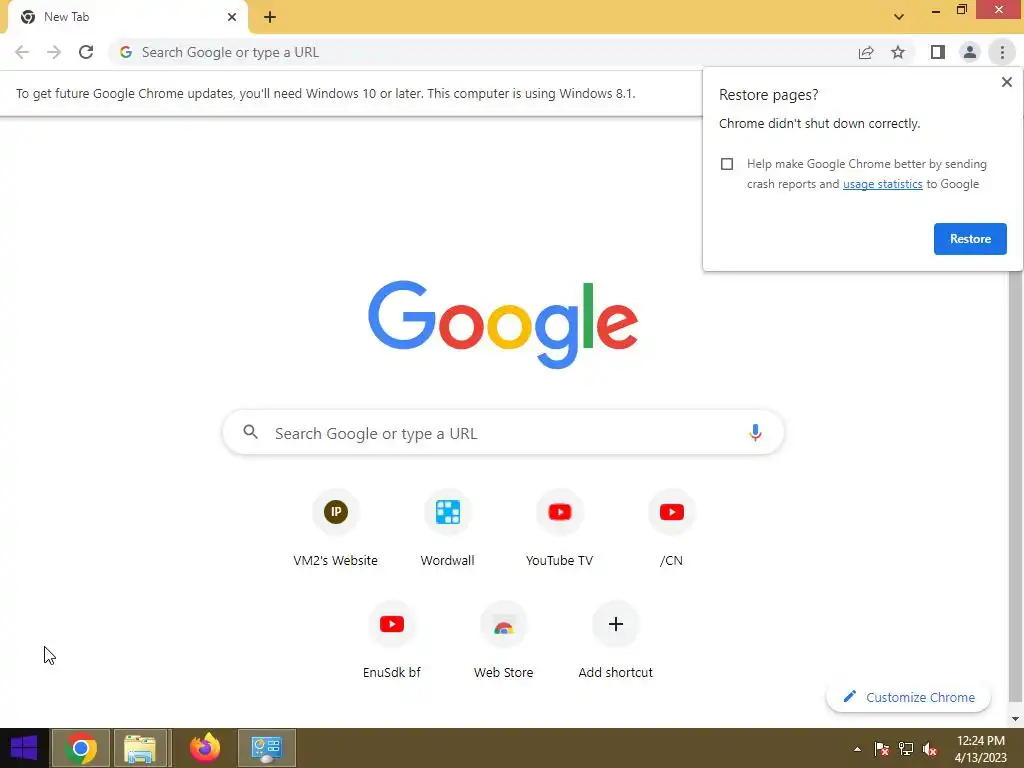
Task: Open a new tab with the plus button
Action: 270,17
